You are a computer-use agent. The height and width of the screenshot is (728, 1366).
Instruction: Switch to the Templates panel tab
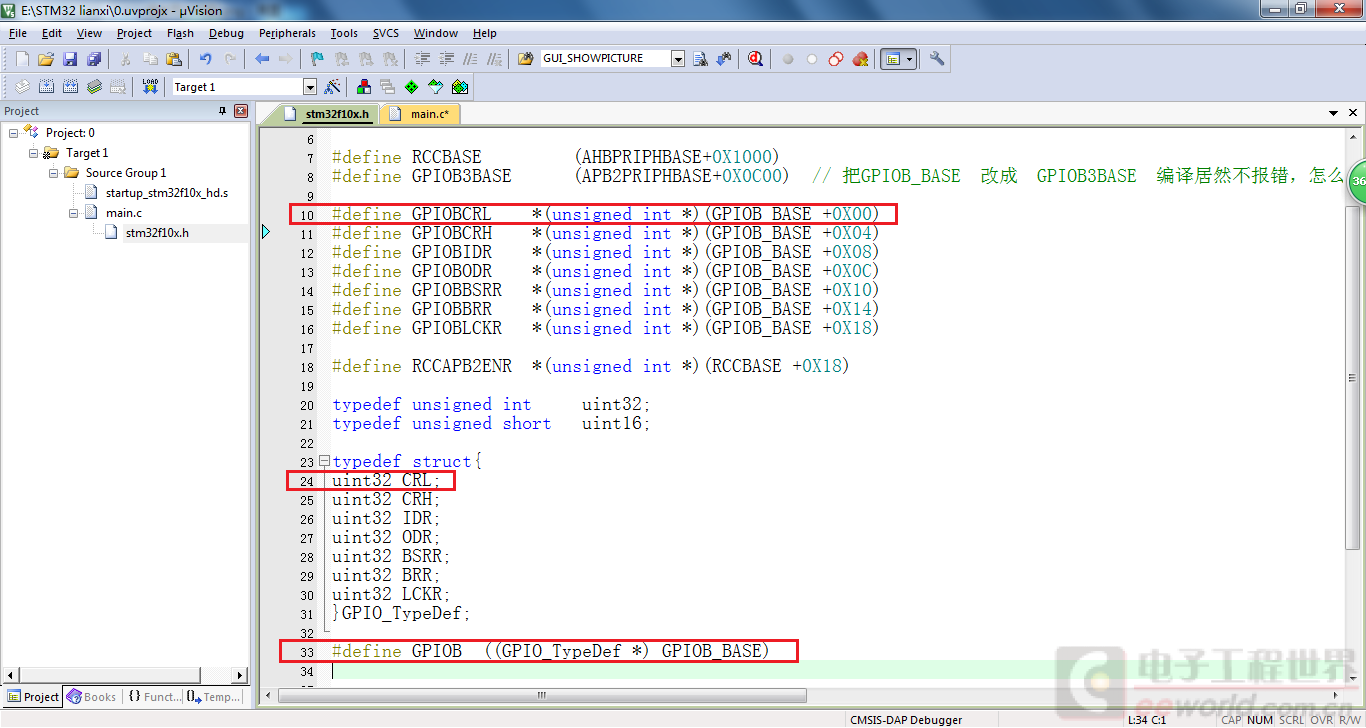pos(213,697)
